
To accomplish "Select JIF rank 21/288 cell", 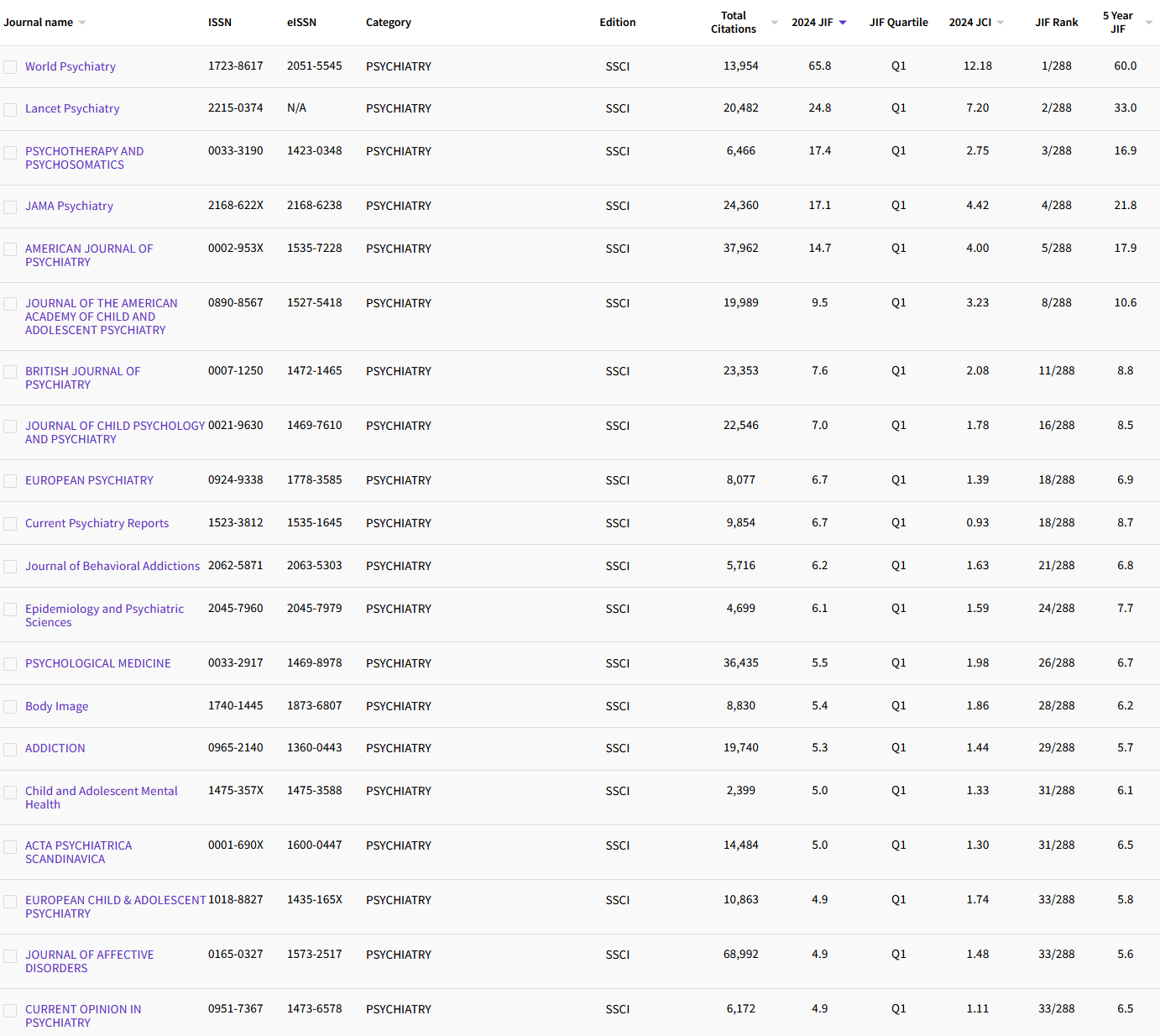I will (x=1057, y=565).
